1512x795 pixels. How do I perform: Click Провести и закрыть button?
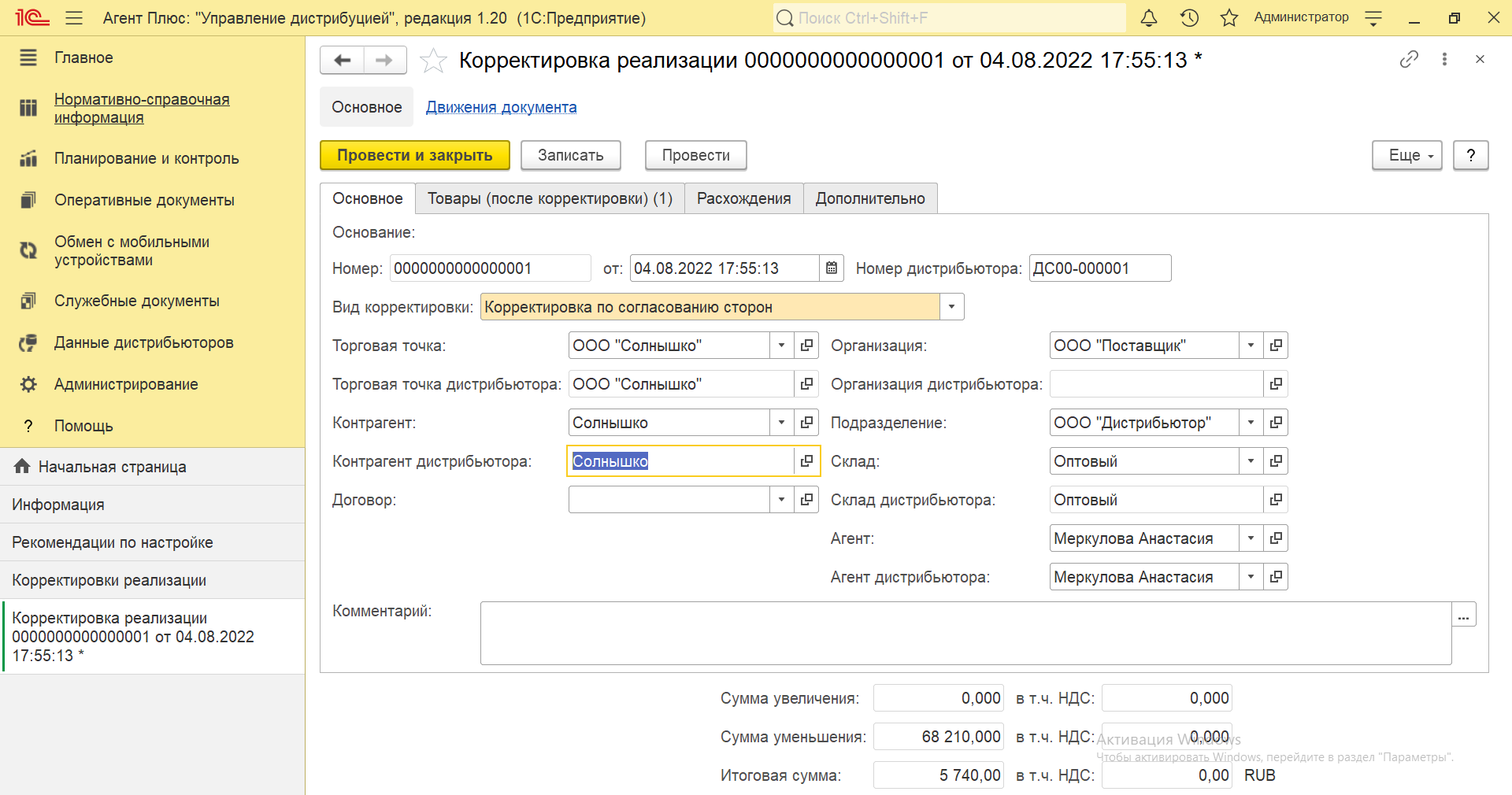tap(415, 155)
